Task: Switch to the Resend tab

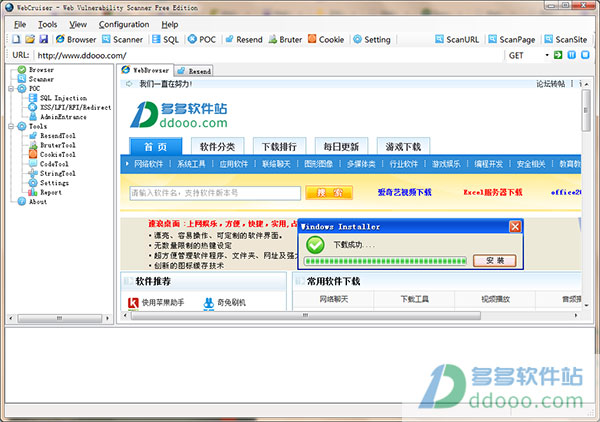Action: (194, 71)
